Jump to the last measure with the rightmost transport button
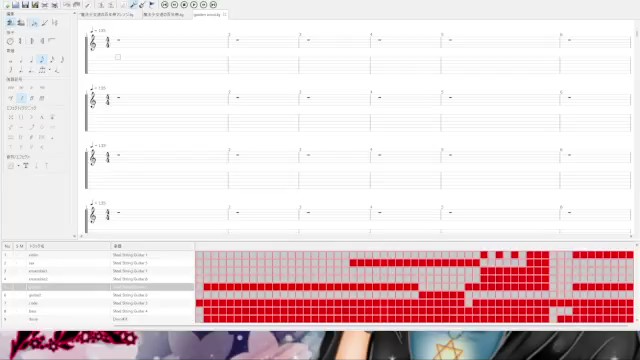 point(213,5)
